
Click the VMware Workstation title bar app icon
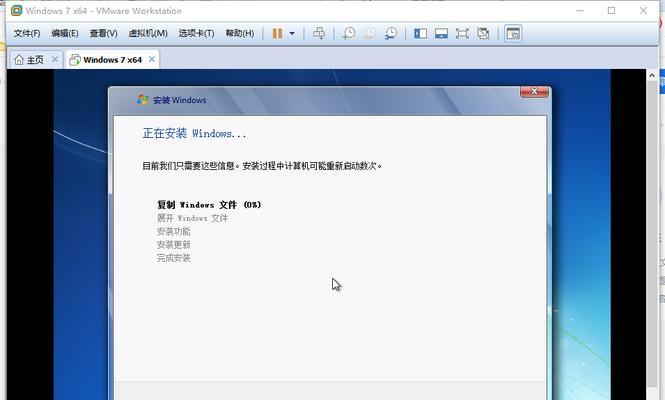[x=16, y=11]
